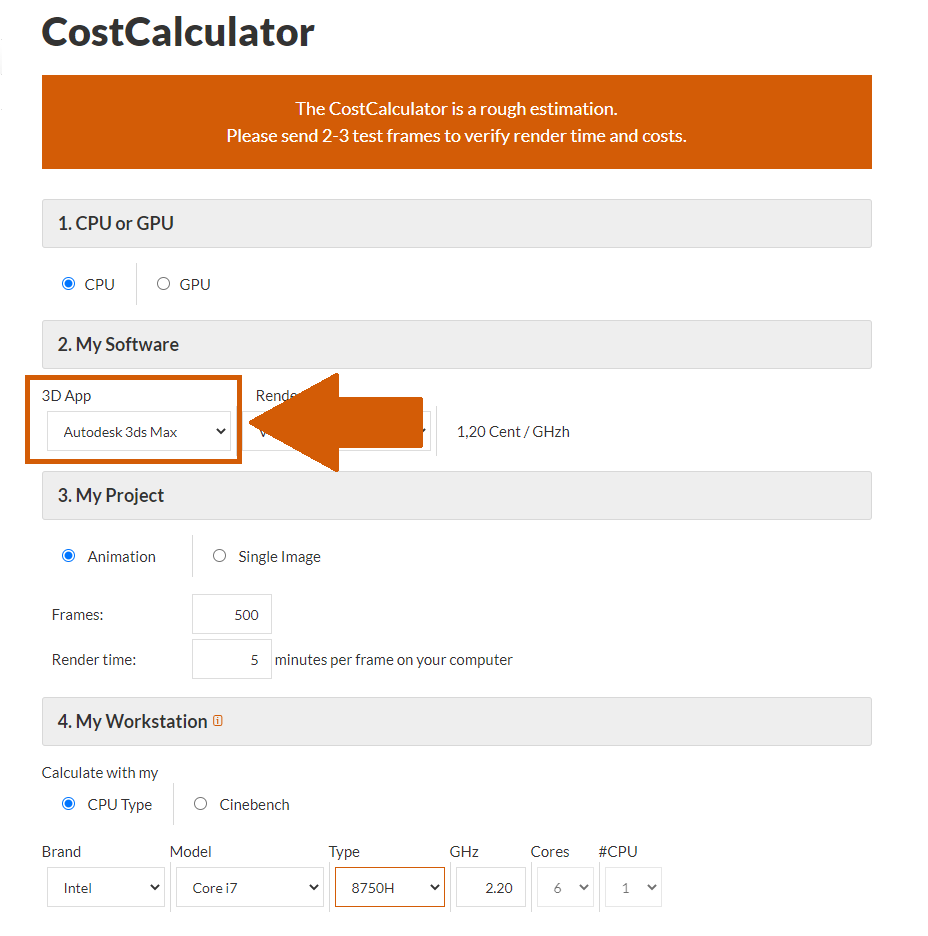Click the Frames input field
Image resolution: width=928 pixels, height=936 pixels.
pyautogui.click(x=232, y=614)
